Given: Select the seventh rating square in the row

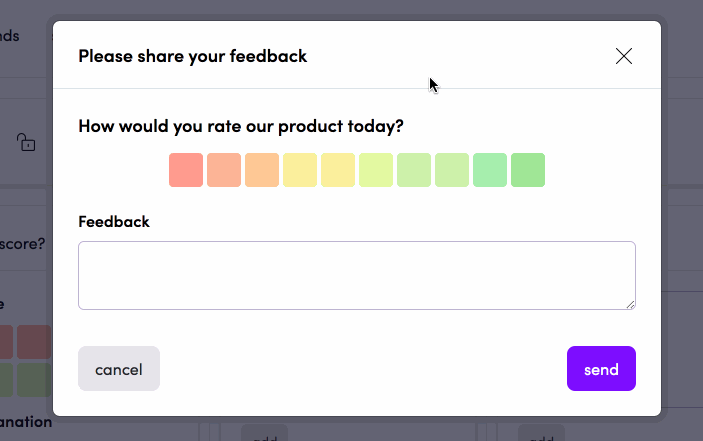Looking at the screenshot, I should pyautogui.click(x=414, y=170).
